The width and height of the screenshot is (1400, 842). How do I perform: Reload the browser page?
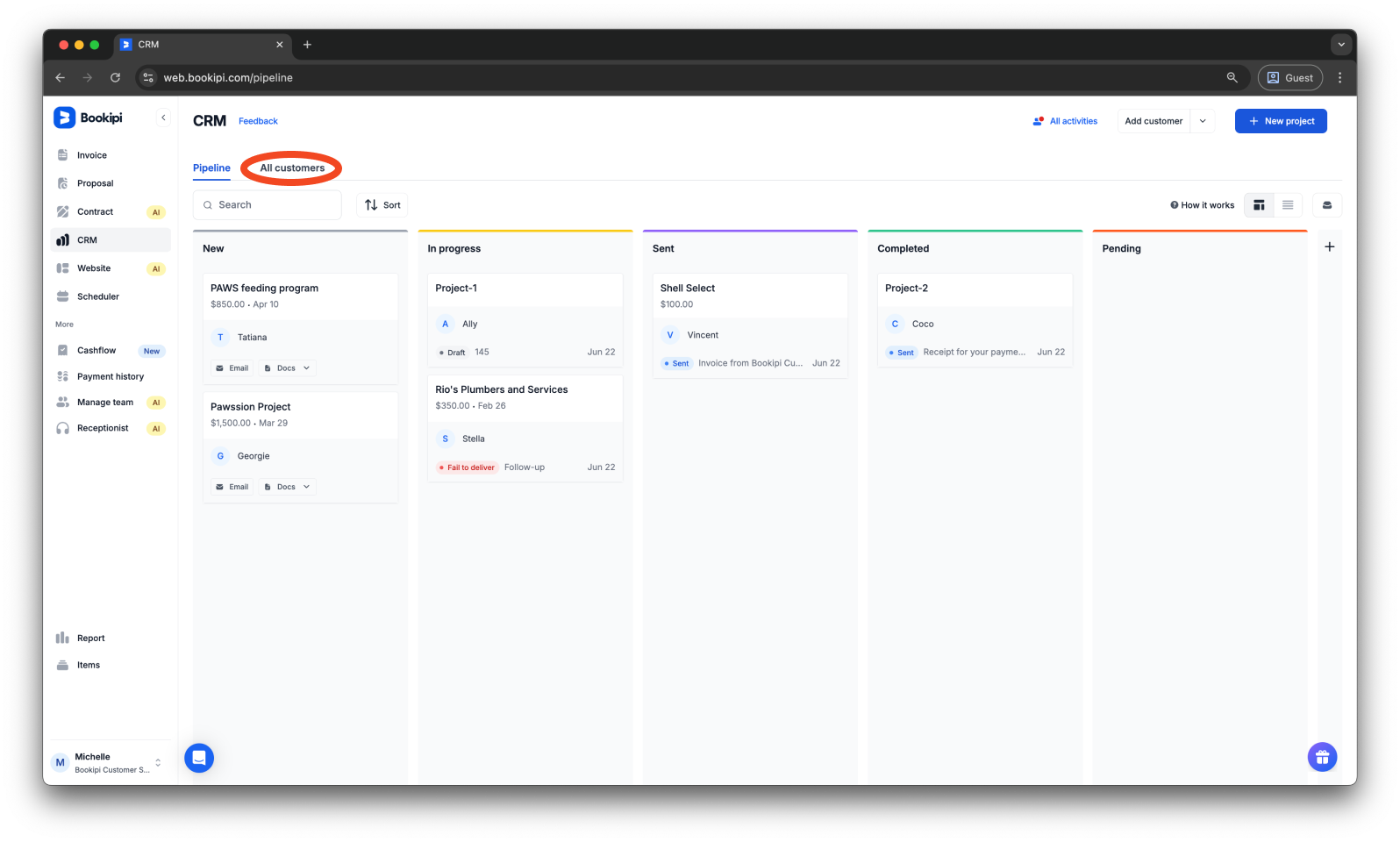(115, 78)
